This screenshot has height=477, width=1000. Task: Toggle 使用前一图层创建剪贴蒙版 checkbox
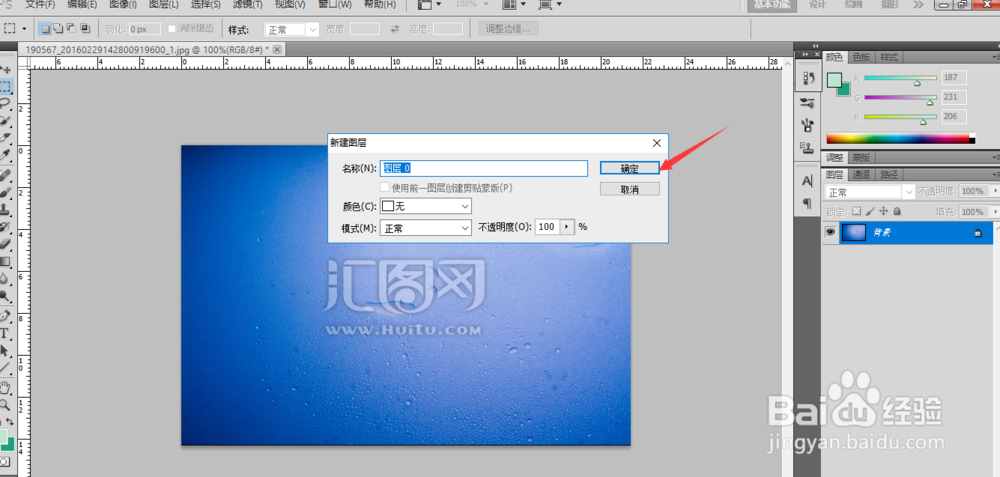(385, 187)
